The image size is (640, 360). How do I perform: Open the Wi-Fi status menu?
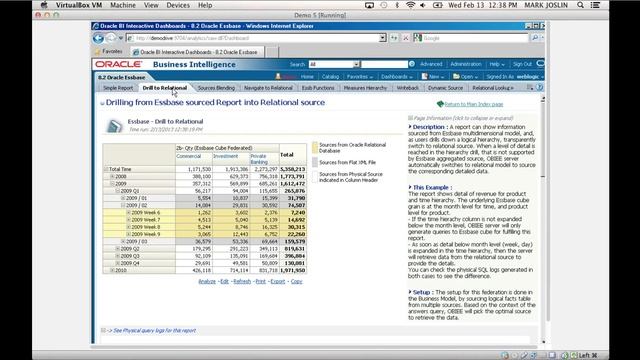click(x=410, y=5)
